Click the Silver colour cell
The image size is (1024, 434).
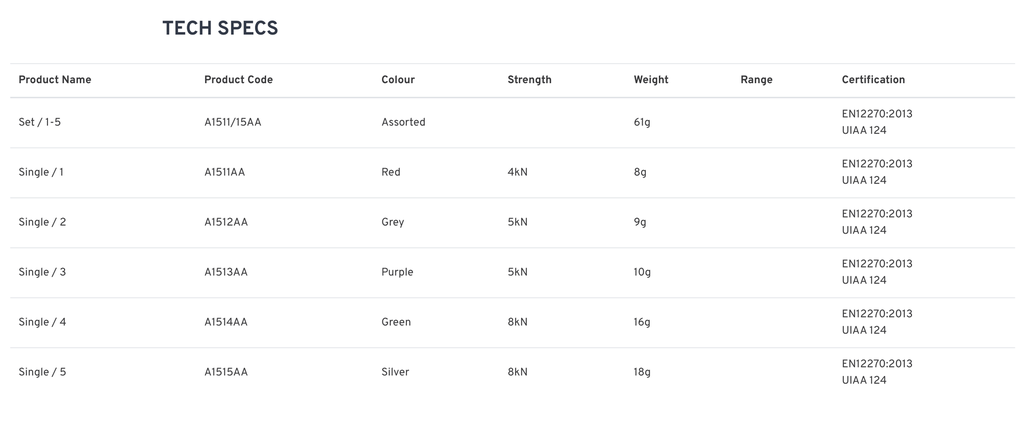point(395,372)
